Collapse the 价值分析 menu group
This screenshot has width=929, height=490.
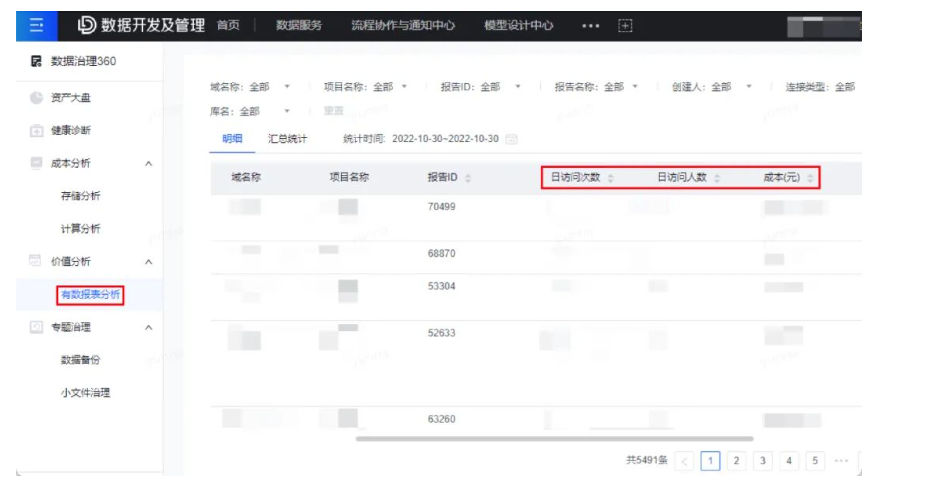(149, 261)
